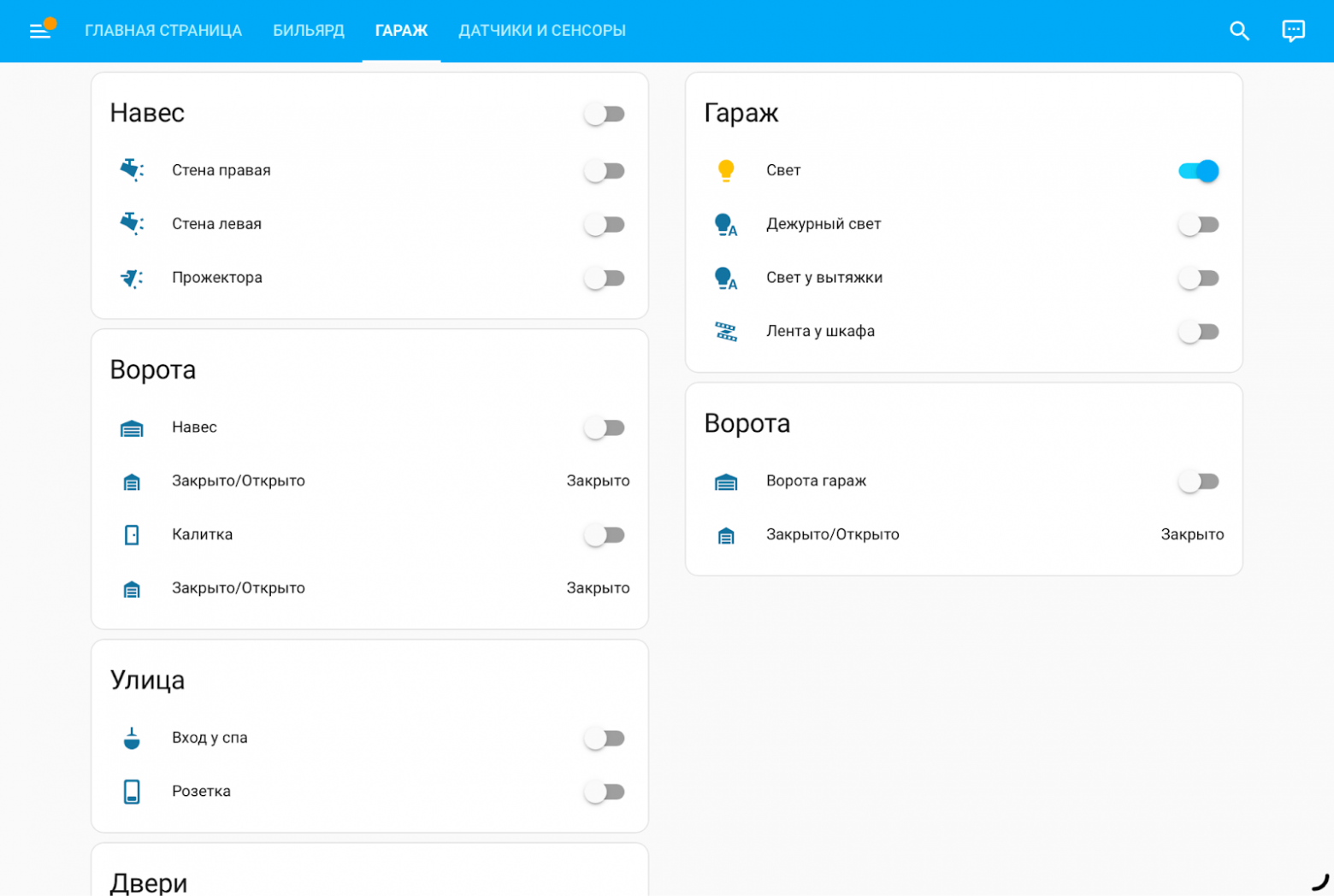This screenshot has width=1334, height=896.
Task: Go to the Главная страница tab
Action: click(163, 31)
